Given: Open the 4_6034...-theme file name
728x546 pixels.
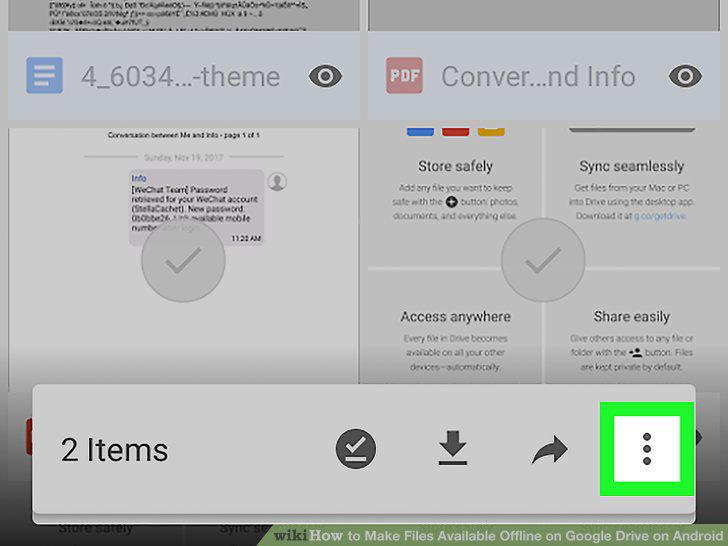Looking at the screenshot, I should point(181,77).
